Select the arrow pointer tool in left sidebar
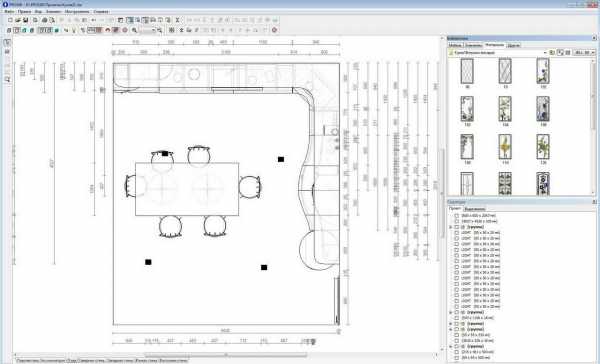Image resolution: width=600 pixels, height=364 pixels. [7, 43]
